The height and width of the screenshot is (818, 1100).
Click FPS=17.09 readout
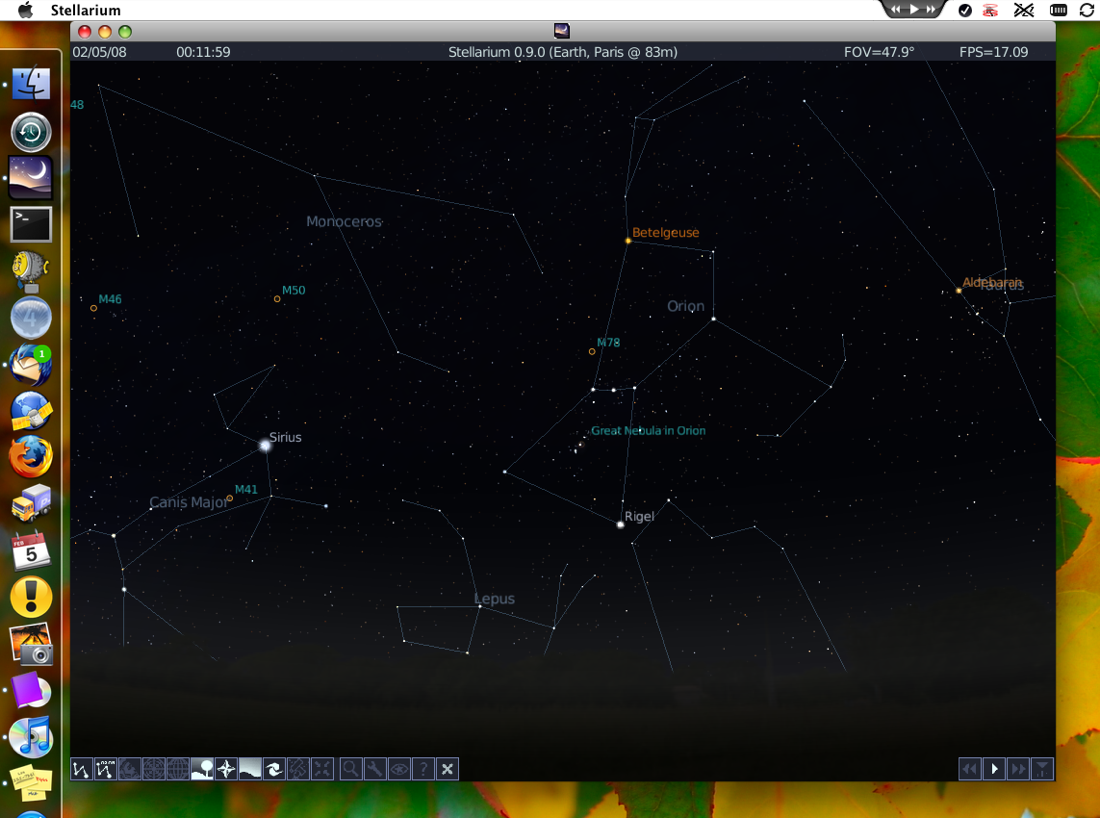pyautogui.click(x=993, y=52)
